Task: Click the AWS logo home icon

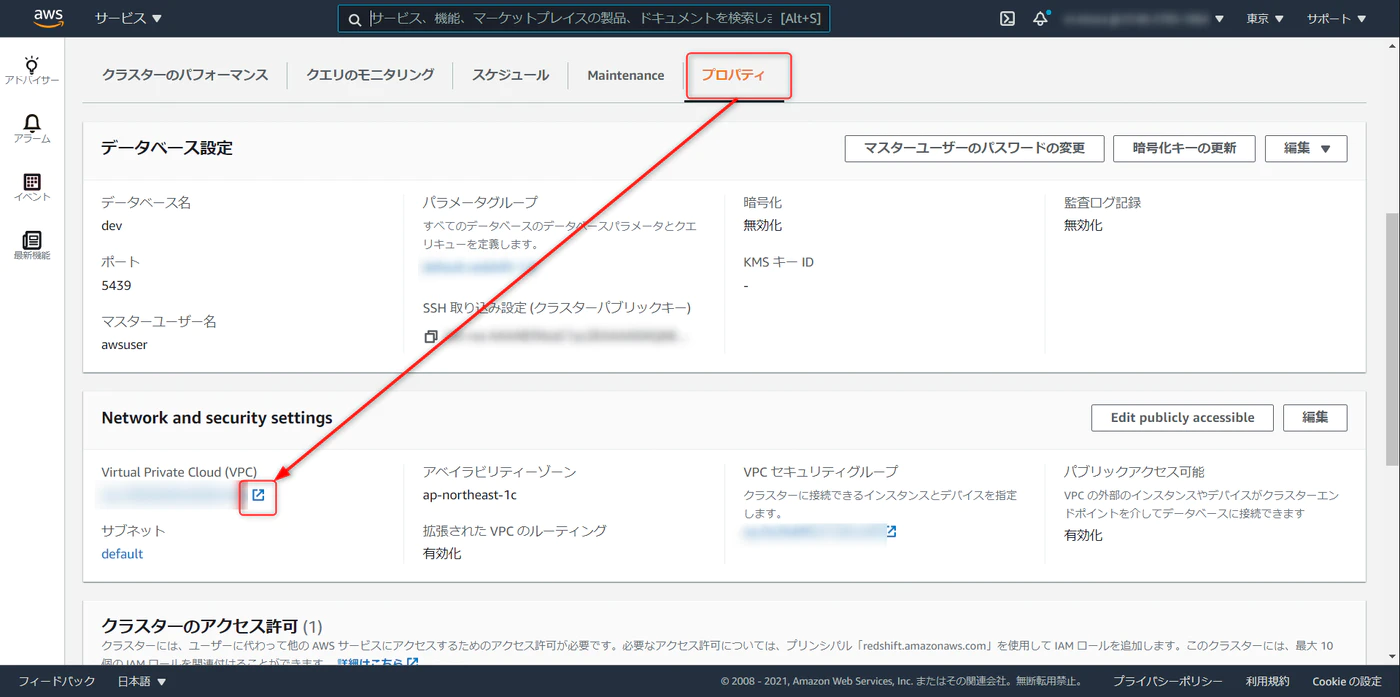Action: tap(49, 18)
